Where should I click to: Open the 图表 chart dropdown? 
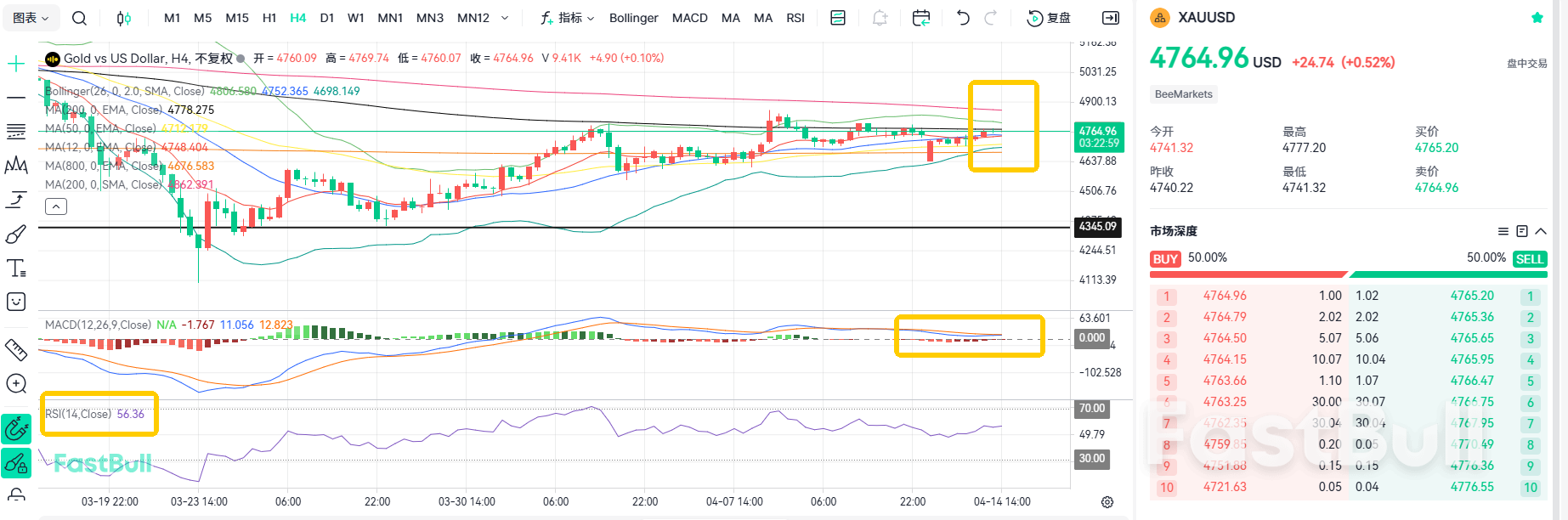tap(31, 18)
